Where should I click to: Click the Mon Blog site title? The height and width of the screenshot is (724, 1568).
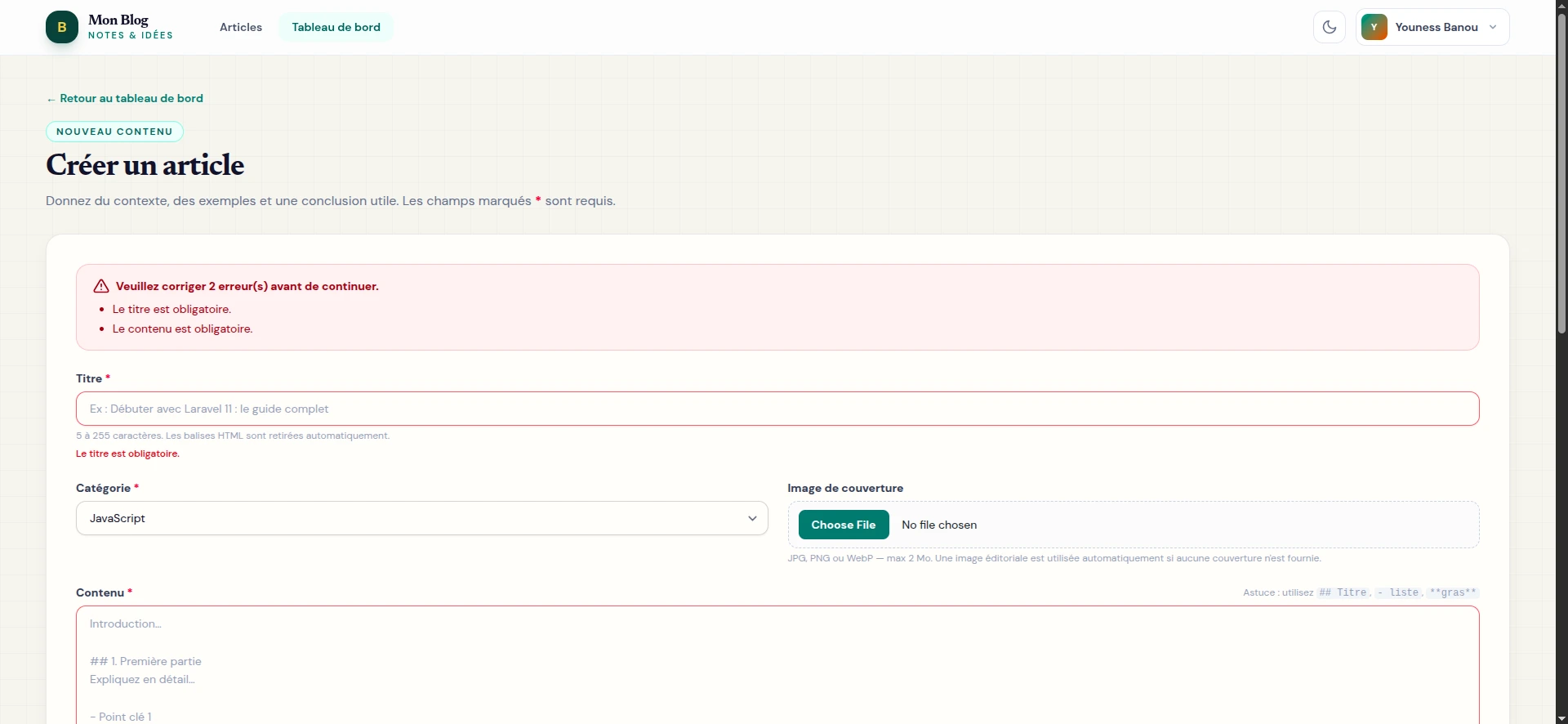[118, 20]
